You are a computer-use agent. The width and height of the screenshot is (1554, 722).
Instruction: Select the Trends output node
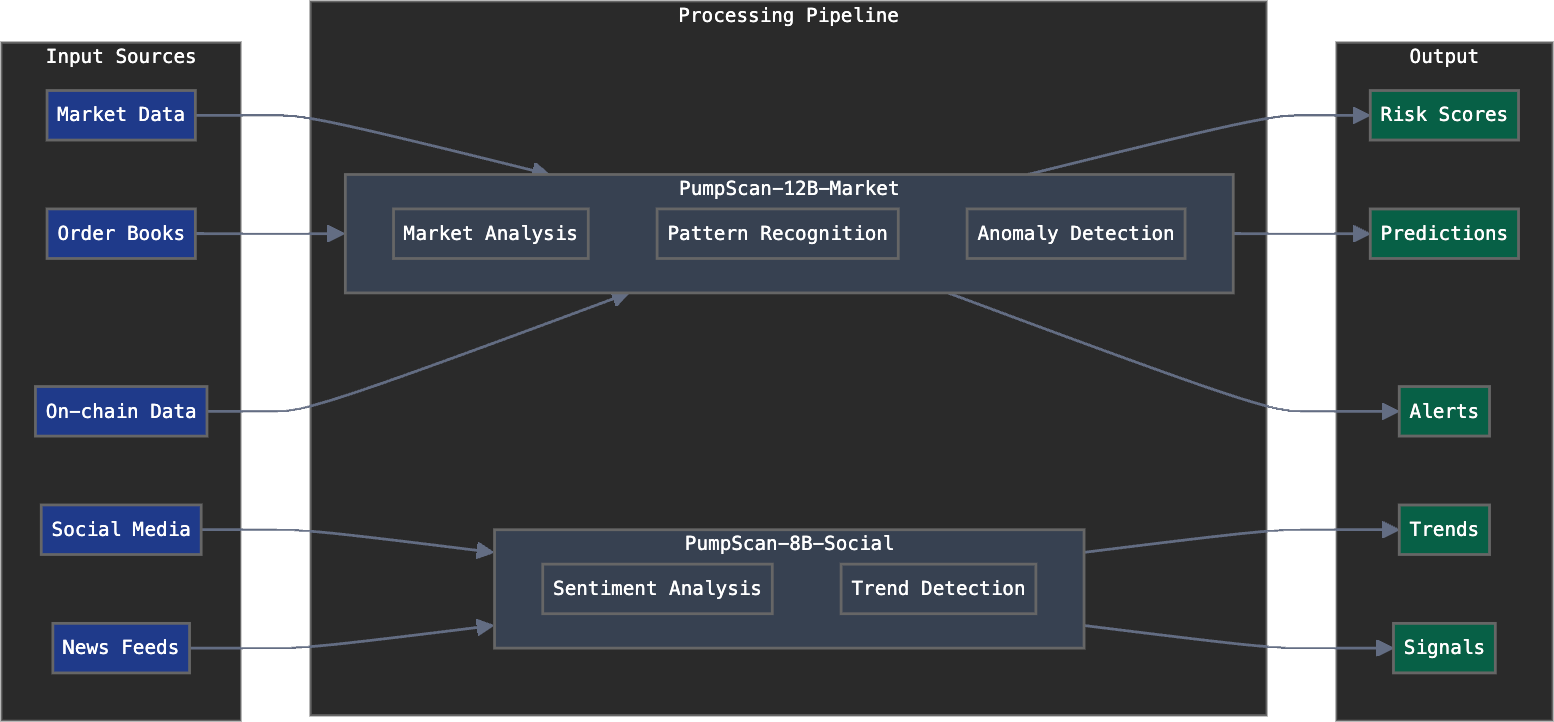coord(1443,530)
